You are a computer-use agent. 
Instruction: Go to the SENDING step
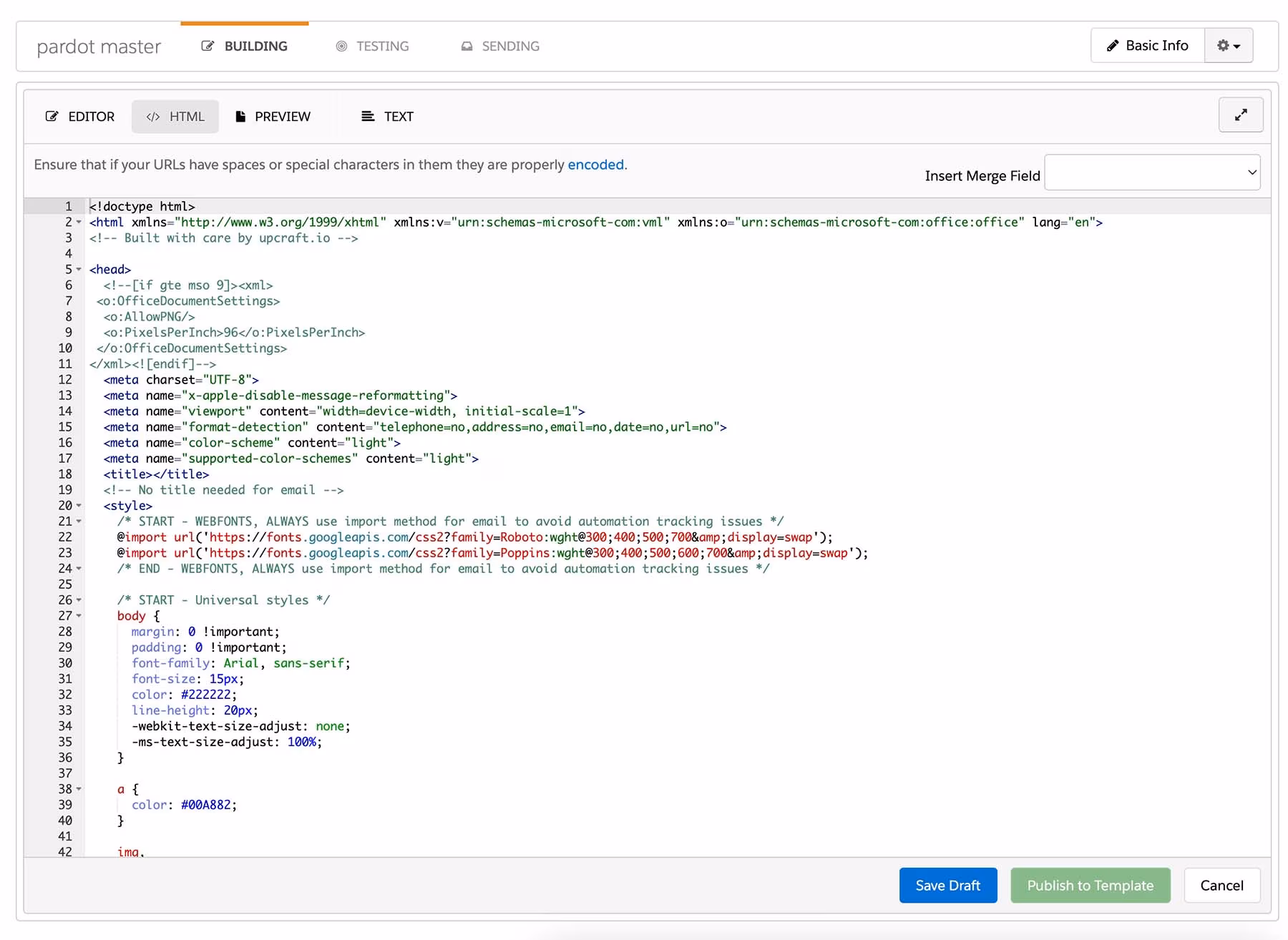499,46
